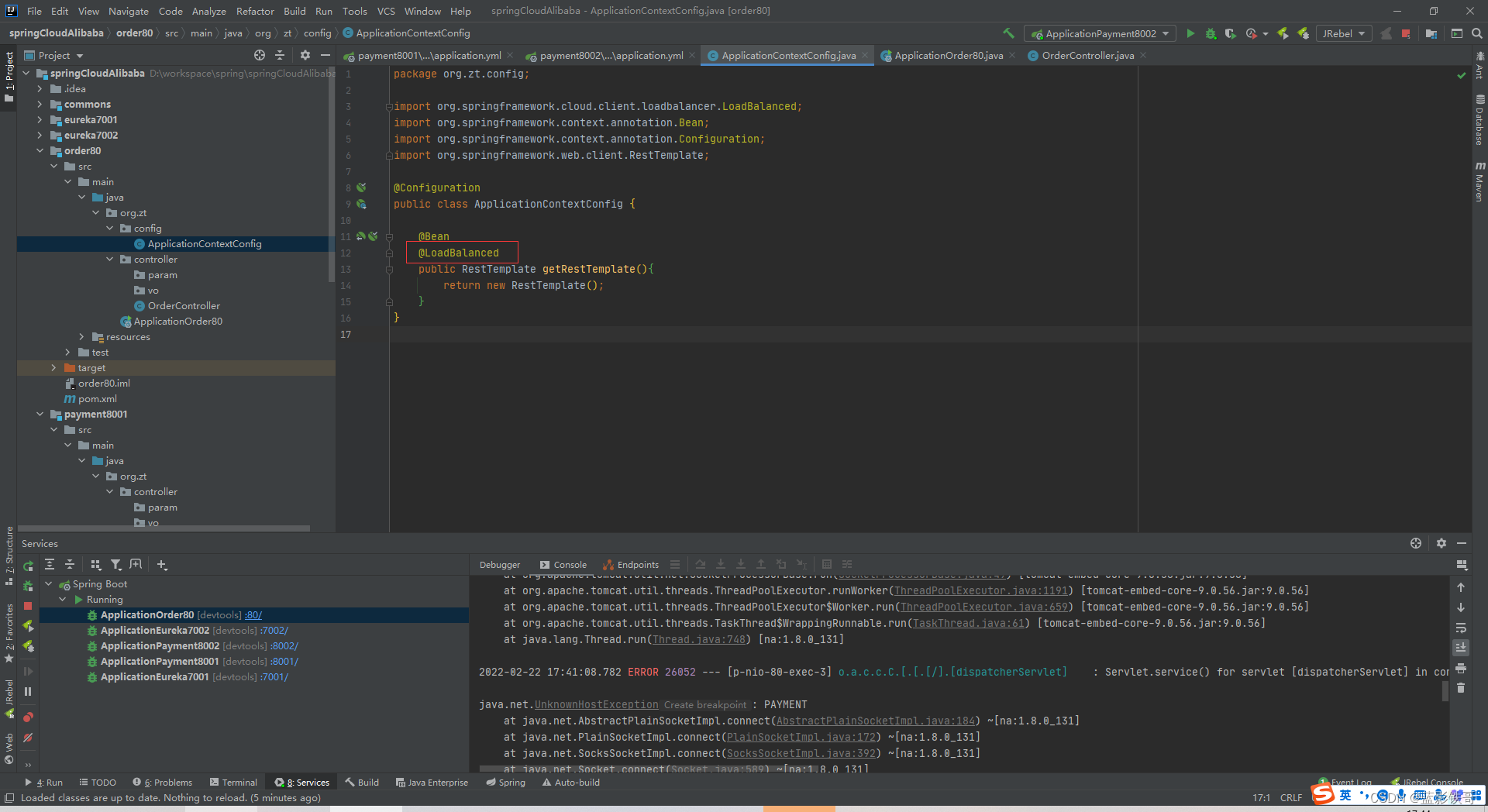1488x812 pixels.
Task: Debug with JRebel rocket-bug icon in toolbar
Action: pyautogui.click(x=1303, y=33)
